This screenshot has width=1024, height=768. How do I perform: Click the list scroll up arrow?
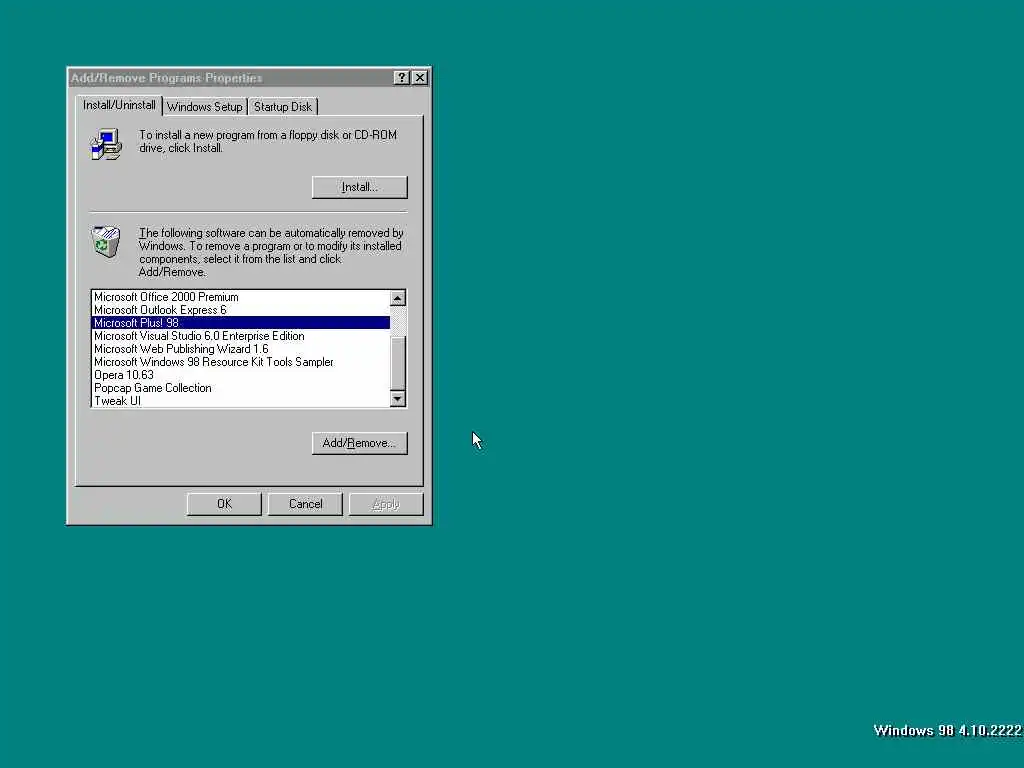[397, 298]
